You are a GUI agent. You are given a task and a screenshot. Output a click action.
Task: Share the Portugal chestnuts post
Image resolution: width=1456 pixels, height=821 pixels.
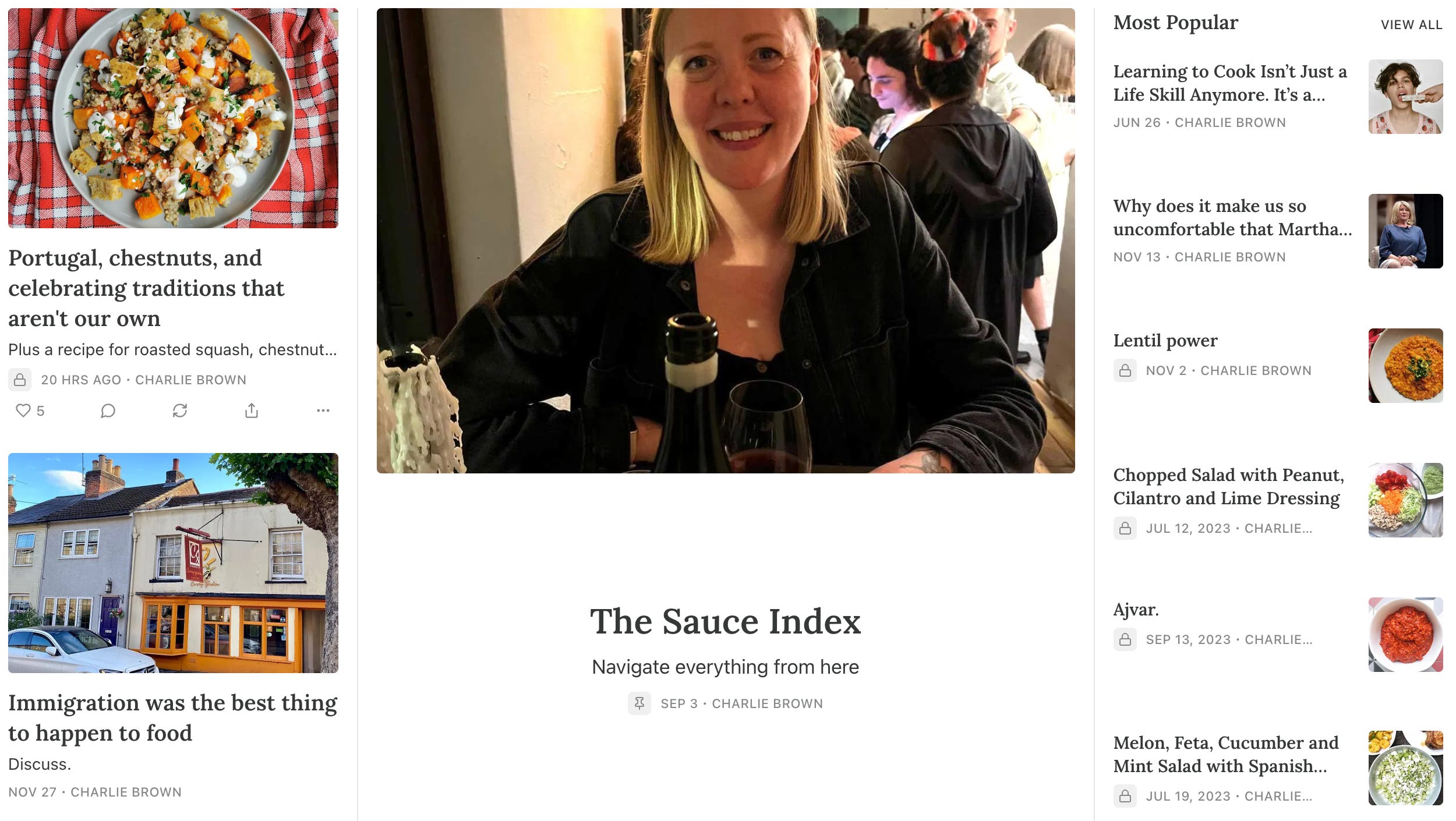(x=252, y=410)
